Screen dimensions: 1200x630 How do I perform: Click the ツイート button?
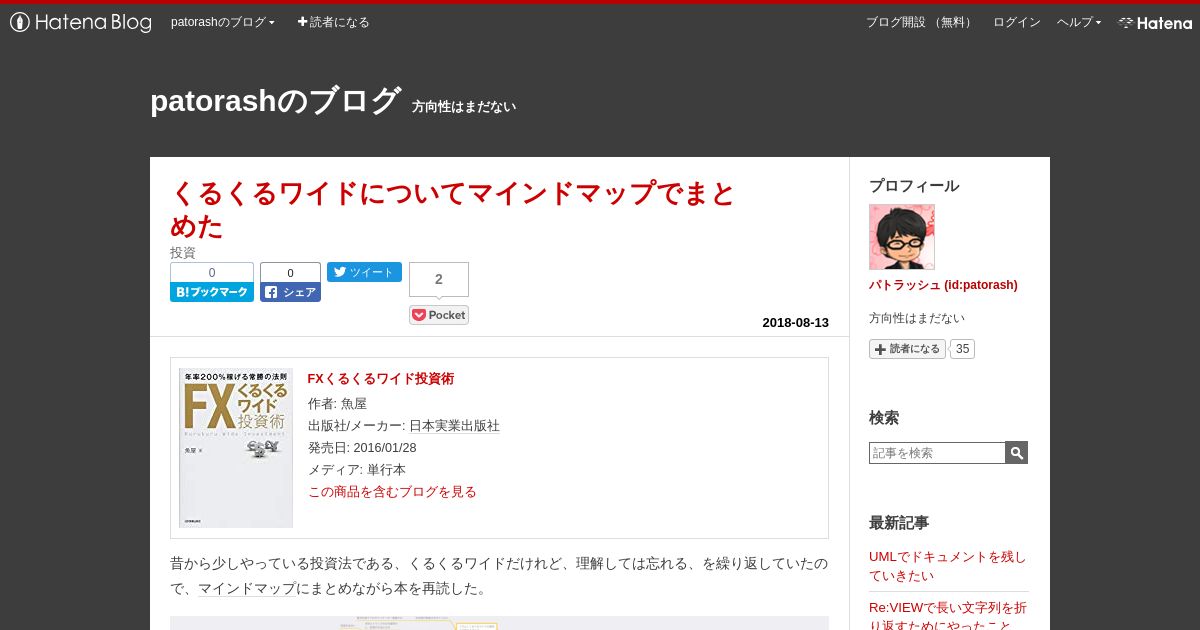click(364, 272)
